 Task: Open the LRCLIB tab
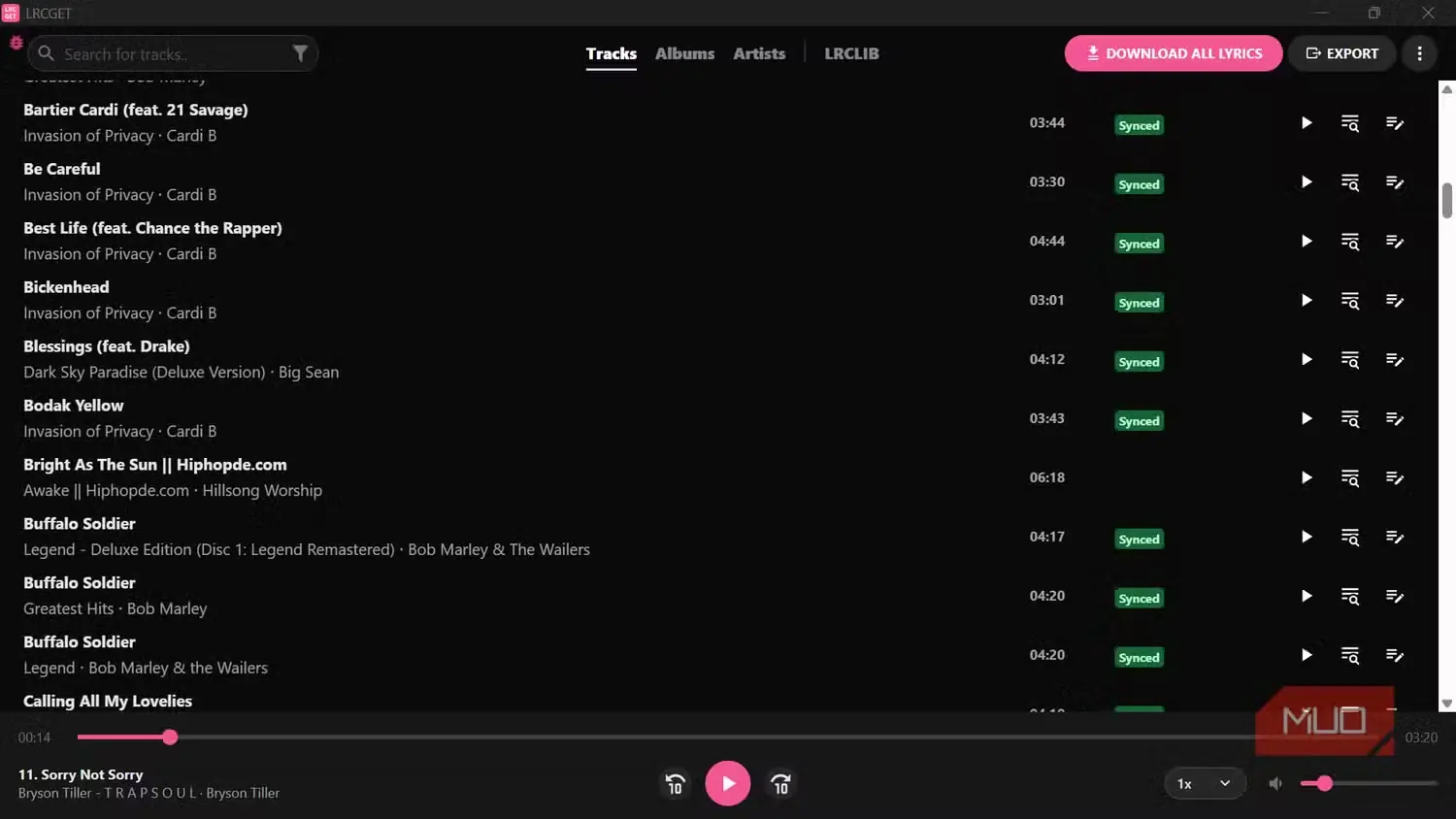pyautogui.click(x=851, y=53)
